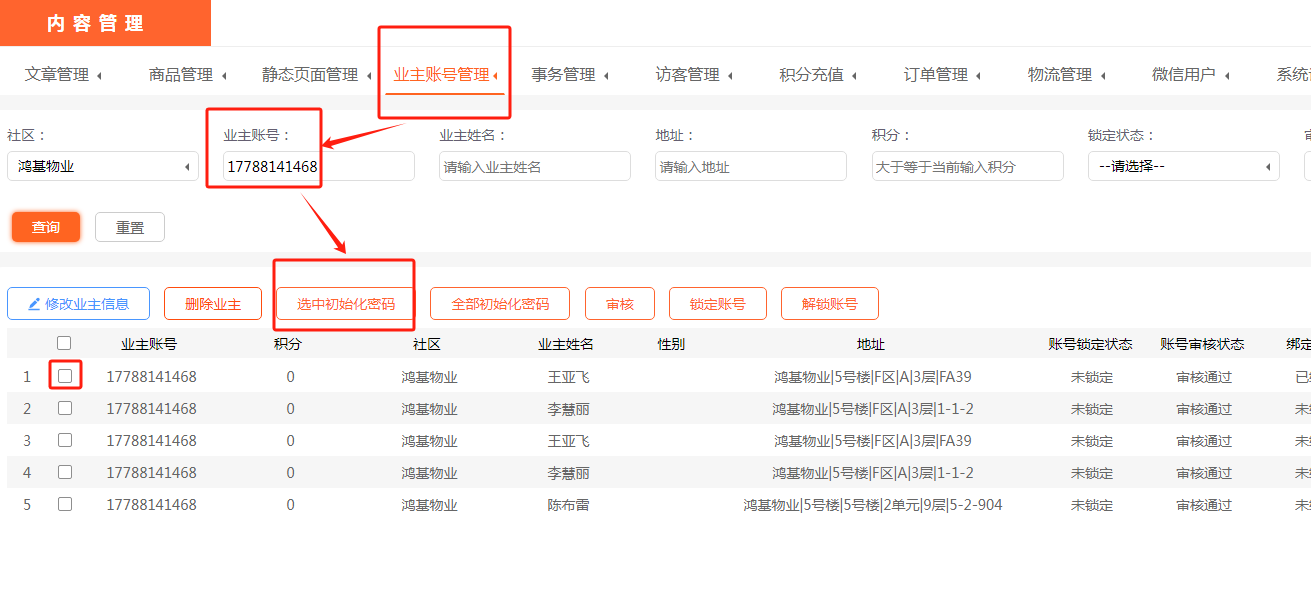Screen dimensions: 1311x593
Task: Click the 选中初始化密码 button
Action: tap(345, 304)
